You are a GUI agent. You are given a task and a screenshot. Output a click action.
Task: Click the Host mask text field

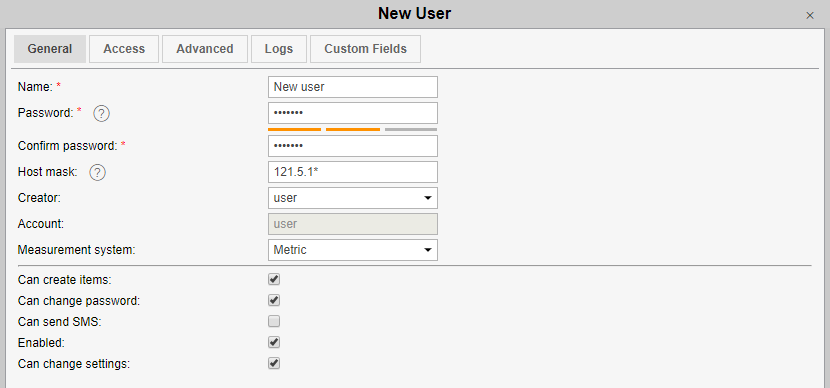[353, 172]
